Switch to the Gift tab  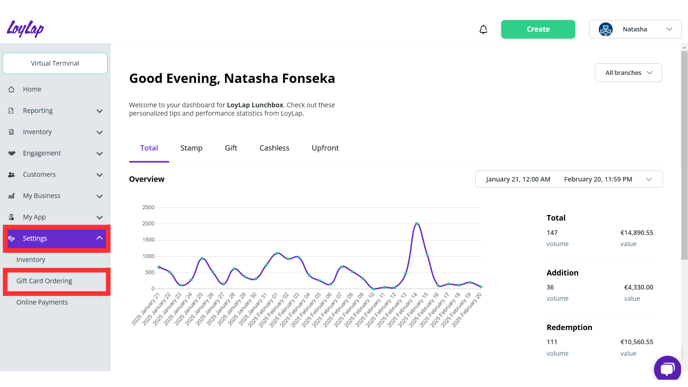click(231, 148)
